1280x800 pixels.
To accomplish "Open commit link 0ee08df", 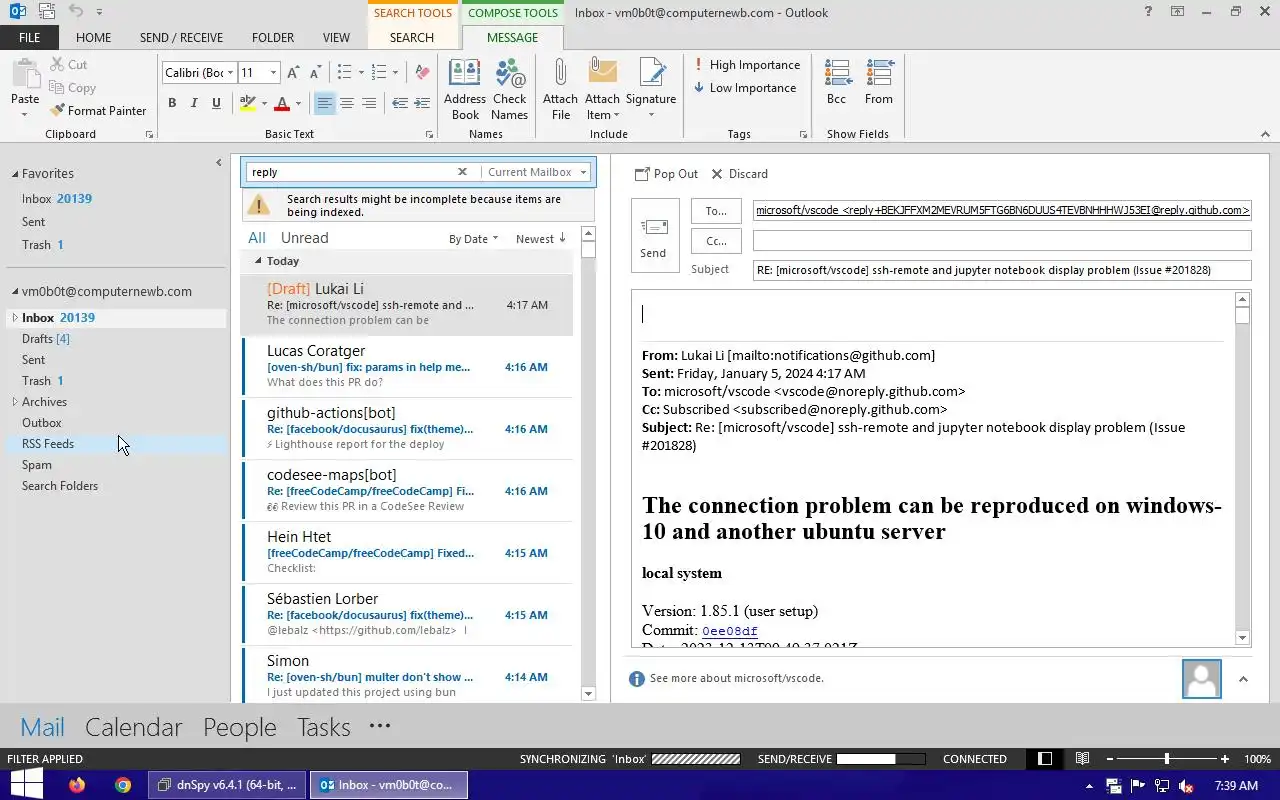I will (730, 631).
